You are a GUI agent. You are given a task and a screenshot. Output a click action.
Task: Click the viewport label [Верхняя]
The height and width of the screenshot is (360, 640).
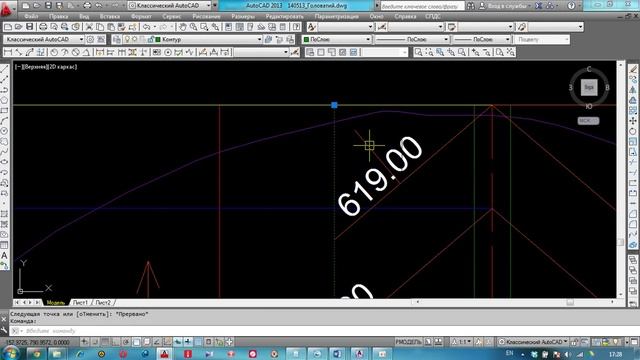(x=36, y=67)
